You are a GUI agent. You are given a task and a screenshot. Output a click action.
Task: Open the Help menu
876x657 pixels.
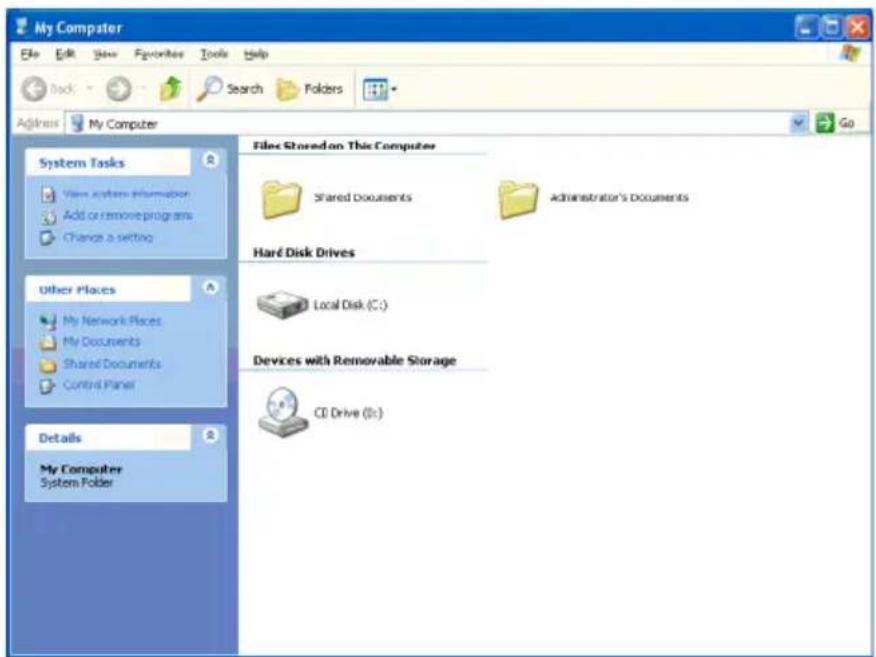point(256,54)
